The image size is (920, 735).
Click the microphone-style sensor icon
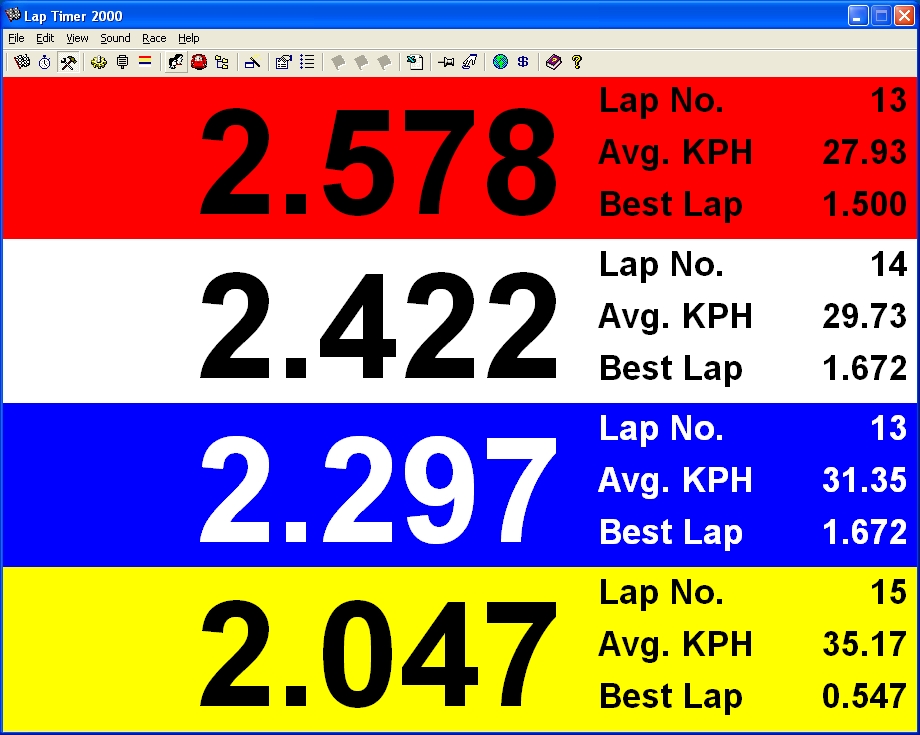(x=122, y=62)
